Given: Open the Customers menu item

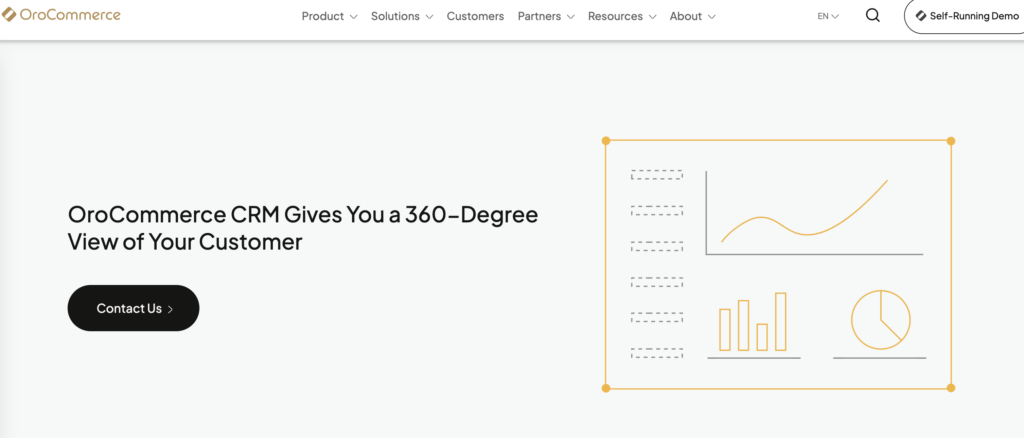Looking at the screenshot, I should tap(475, 16).
